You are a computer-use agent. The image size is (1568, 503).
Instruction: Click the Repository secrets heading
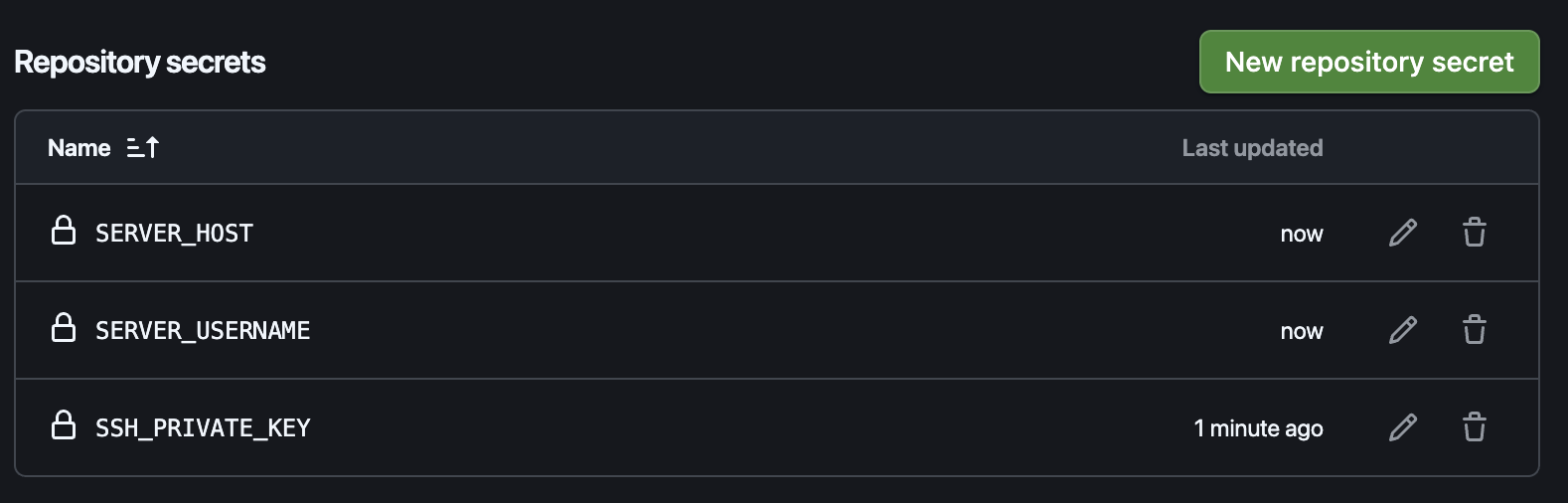click(140, 62)
